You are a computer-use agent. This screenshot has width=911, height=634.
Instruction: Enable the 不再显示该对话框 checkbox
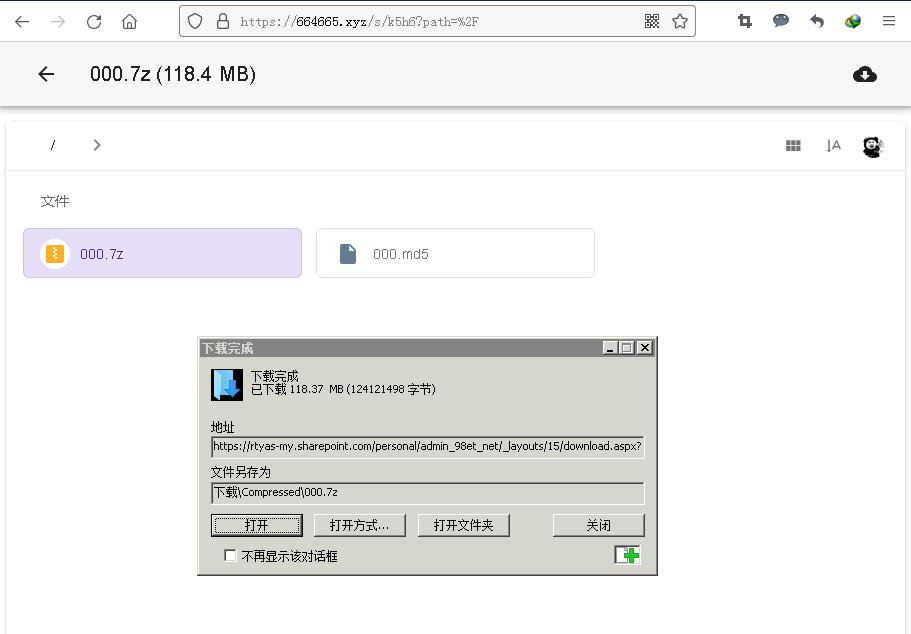231,556
